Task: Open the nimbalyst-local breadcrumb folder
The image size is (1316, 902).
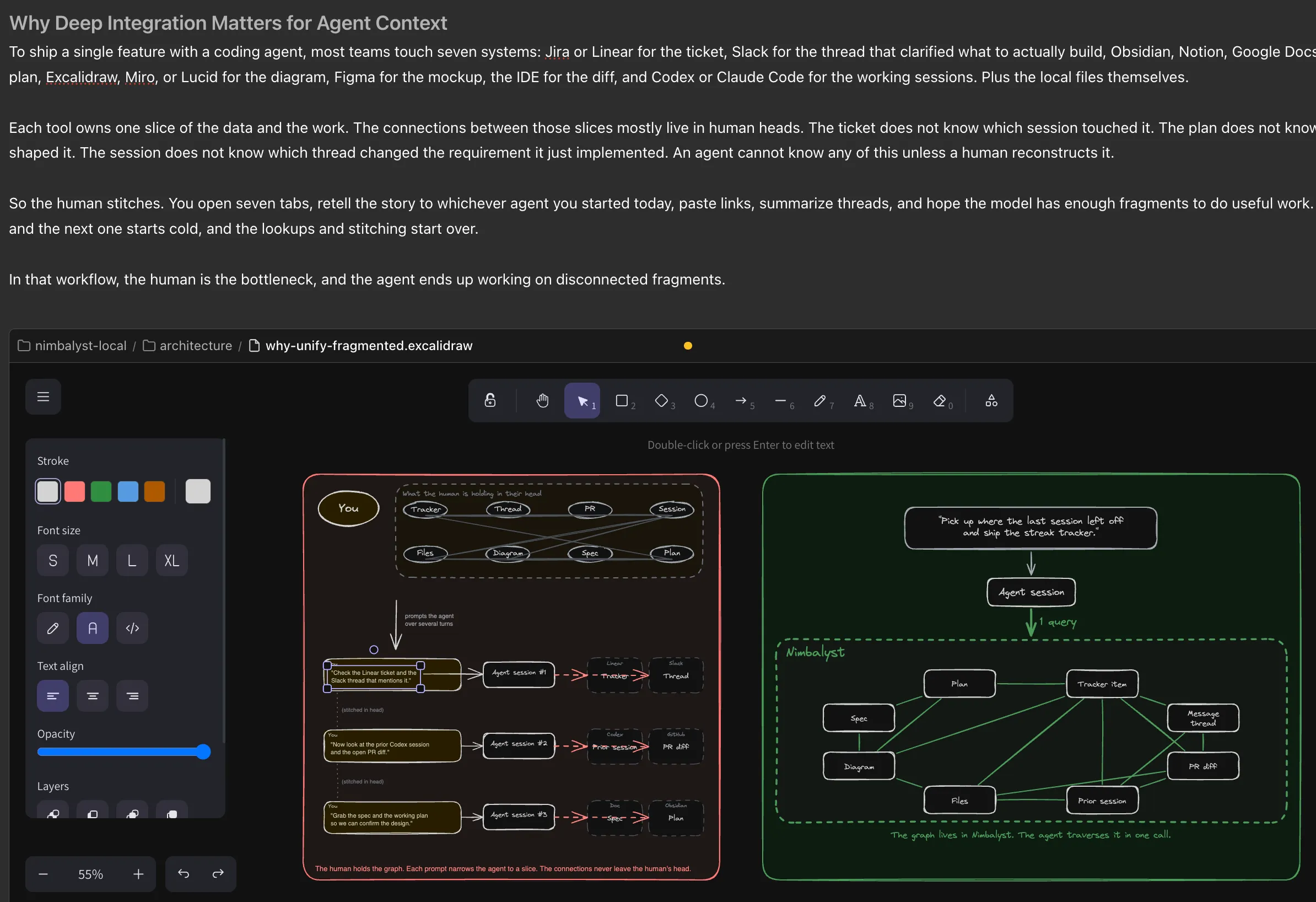Action: [72, 346]
